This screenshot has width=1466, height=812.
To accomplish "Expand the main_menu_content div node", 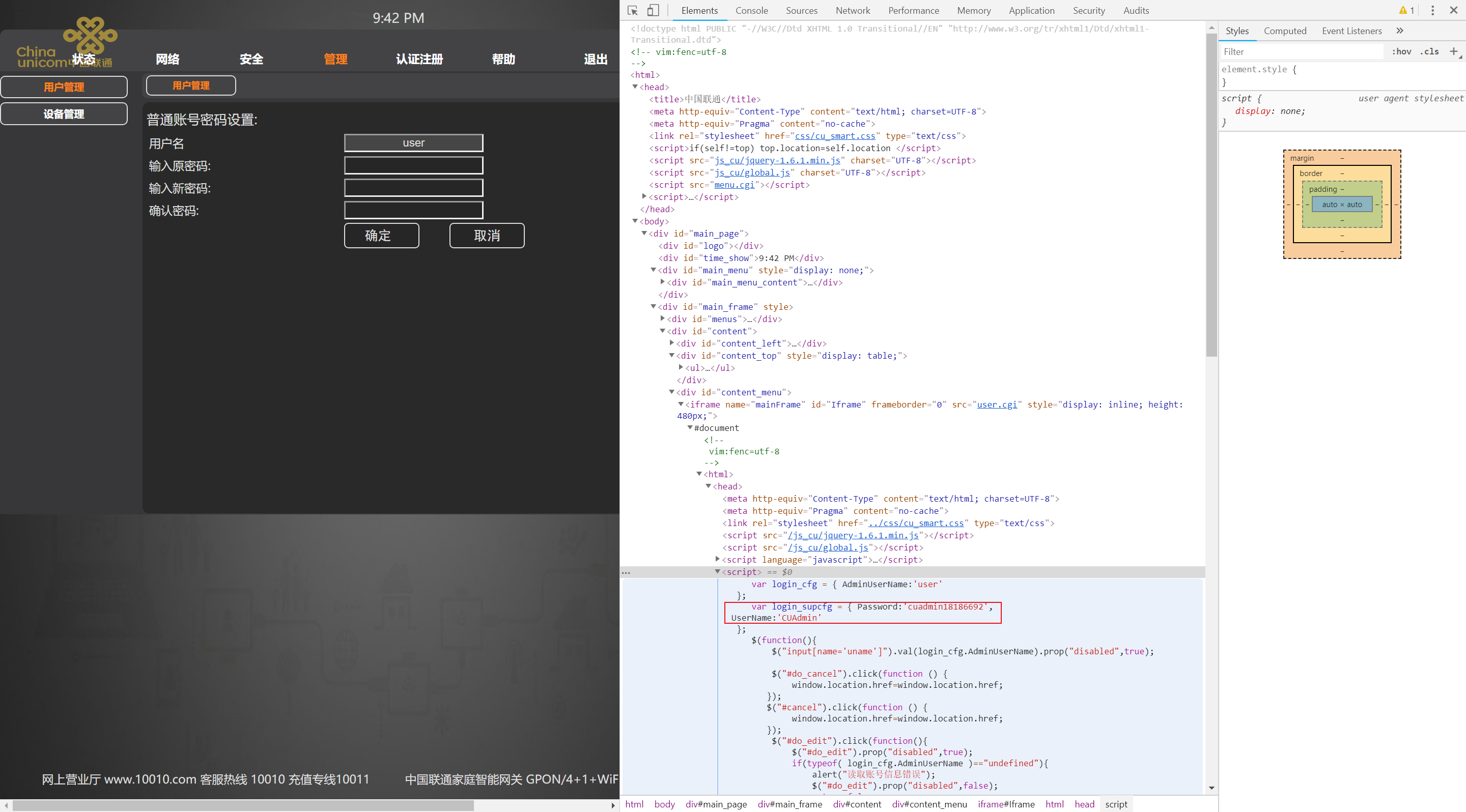I will click(662, 282).
